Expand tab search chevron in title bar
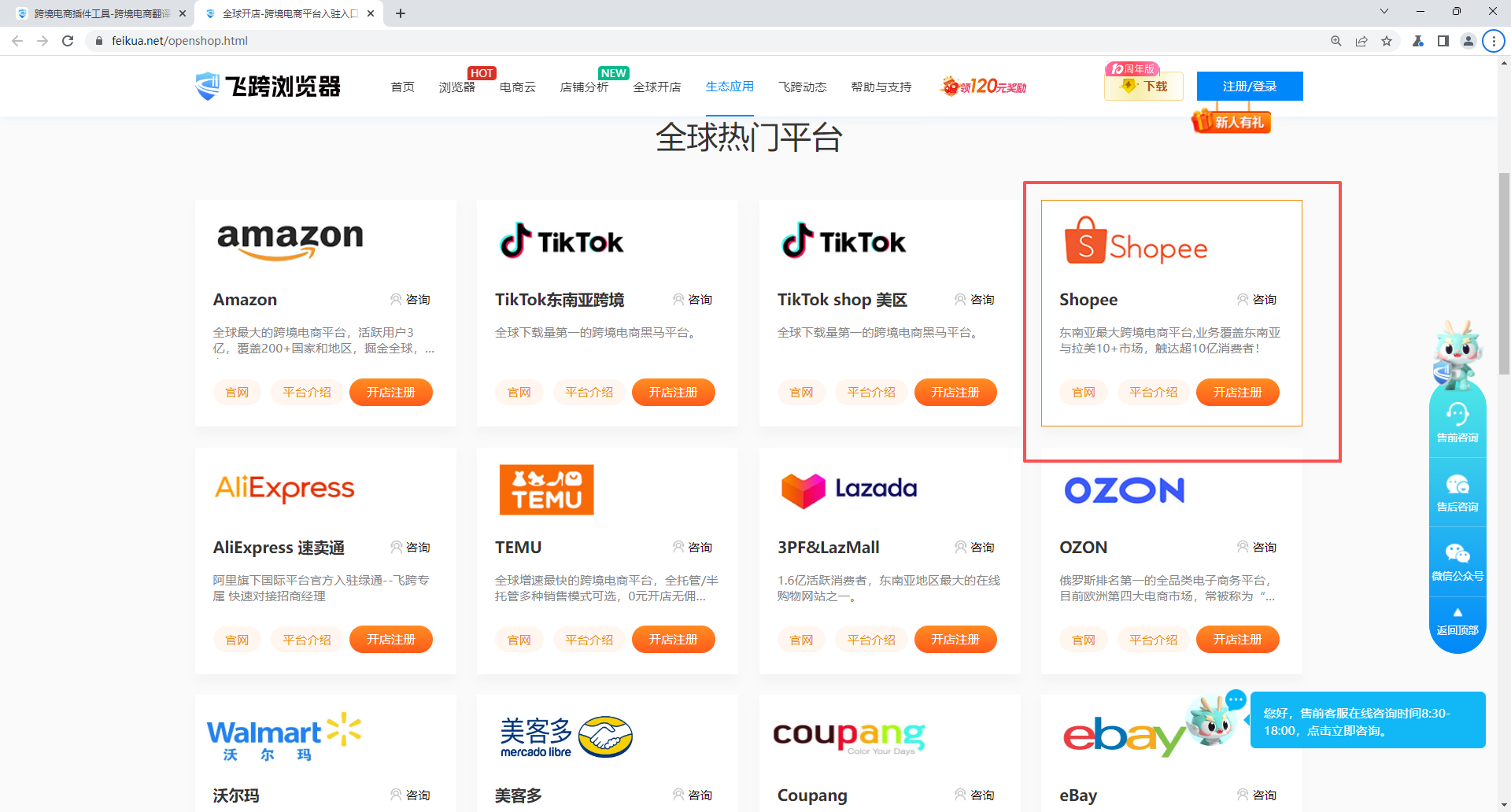Screen dimensions: 1511x812 (x=1384, y=12)
